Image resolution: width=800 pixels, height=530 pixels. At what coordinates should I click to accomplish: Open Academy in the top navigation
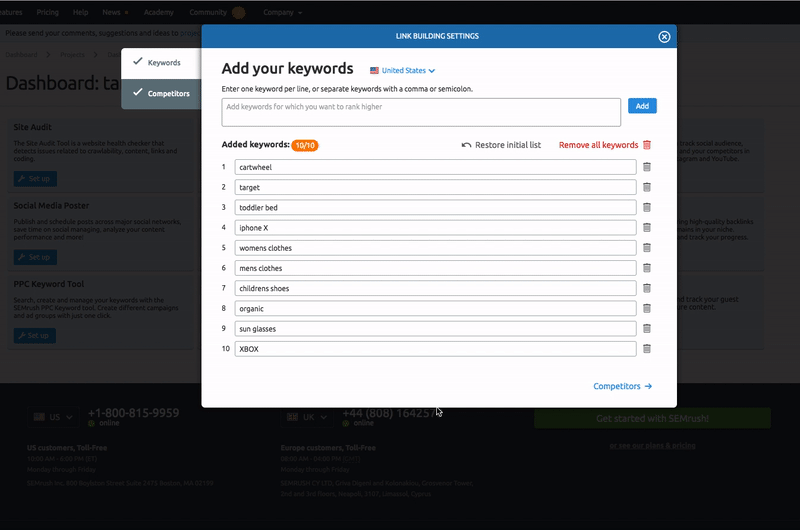(x=159, y=12)
